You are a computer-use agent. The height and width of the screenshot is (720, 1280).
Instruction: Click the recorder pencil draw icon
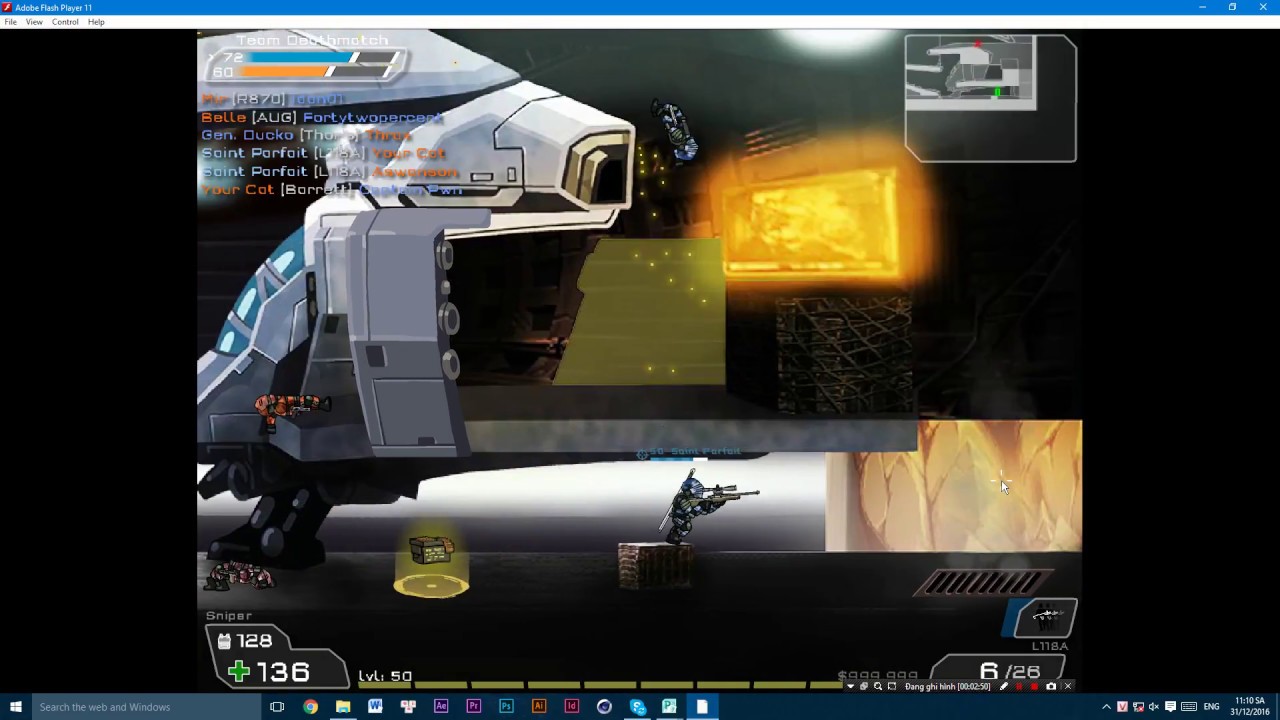[1004, 687]
